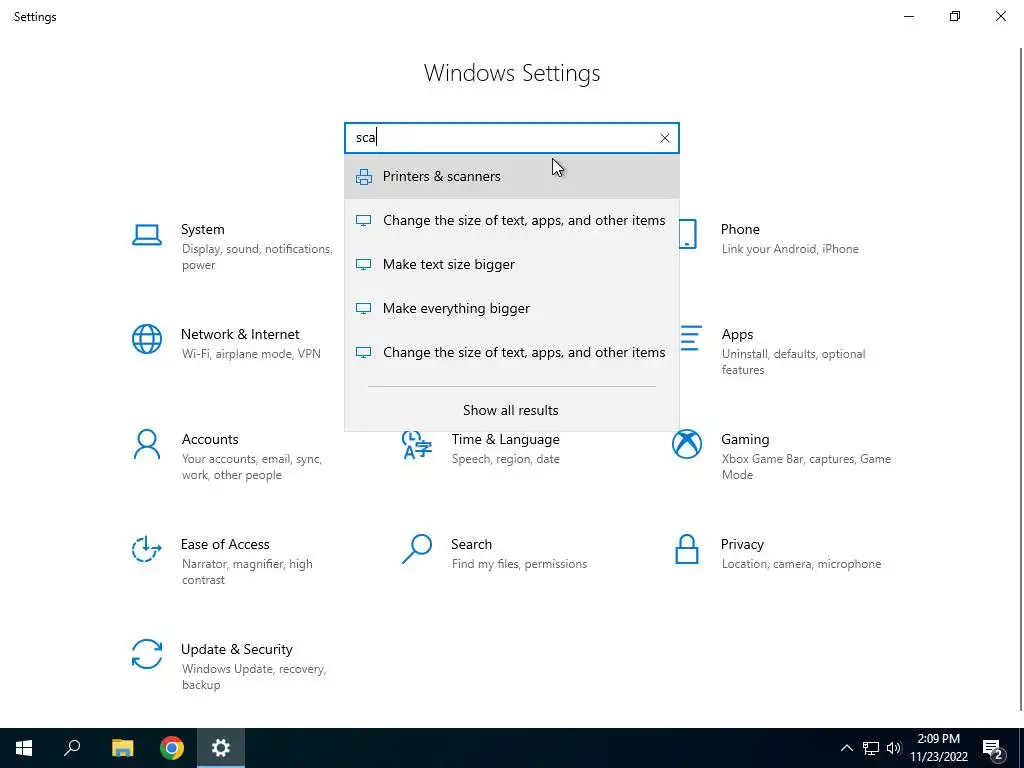Open the Accounts person icon

click(x=146, y=445)
